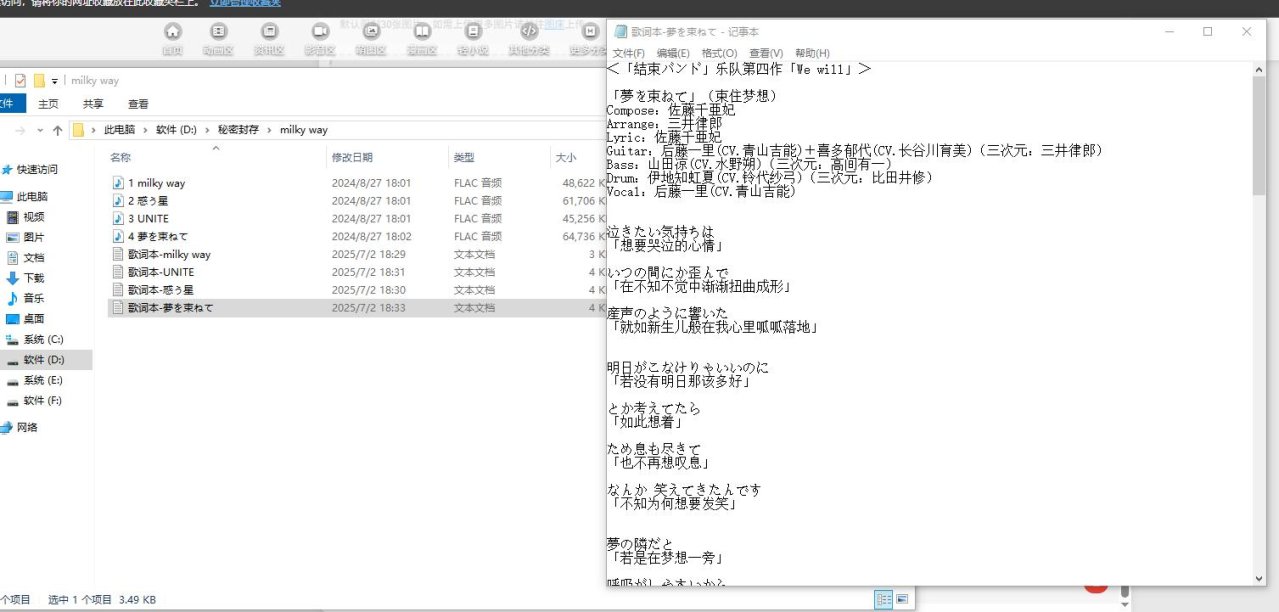Open the 格式(O) menu in Notepad
Screen dimensions: 1279x612
(719, 53)
